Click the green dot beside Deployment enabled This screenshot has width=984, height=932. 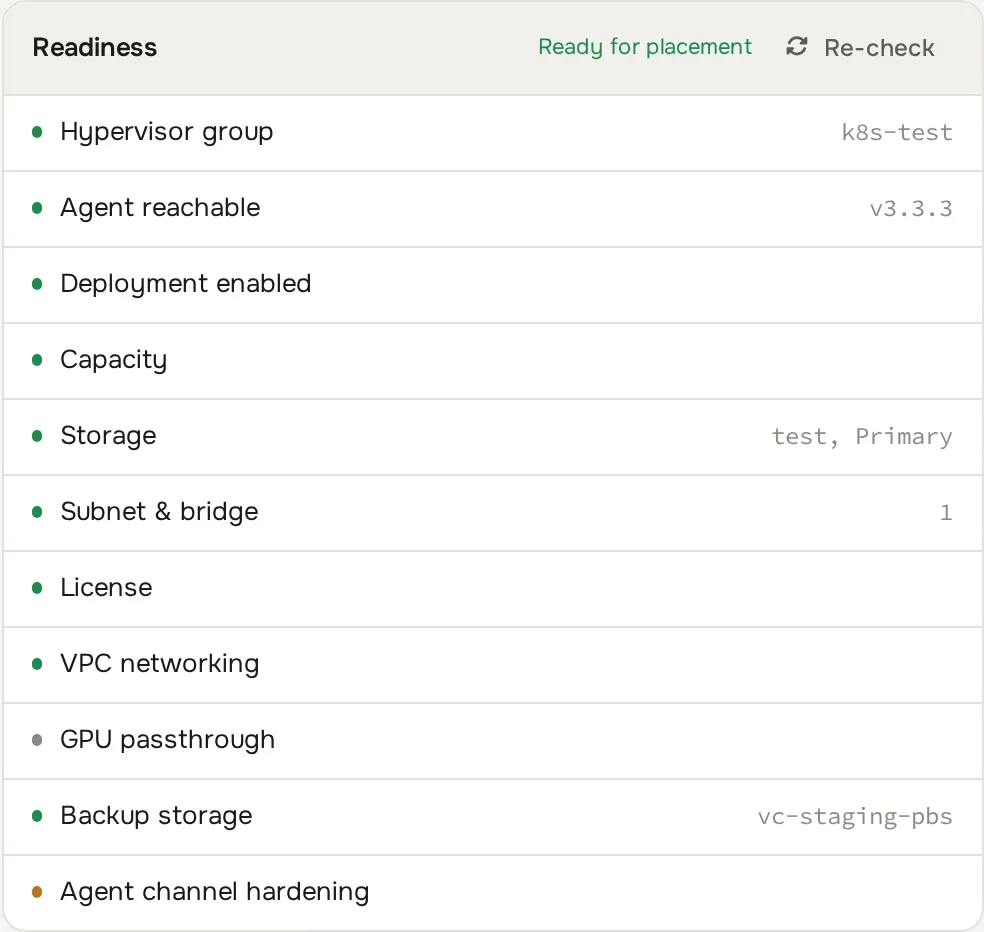[x=37, y=284]
